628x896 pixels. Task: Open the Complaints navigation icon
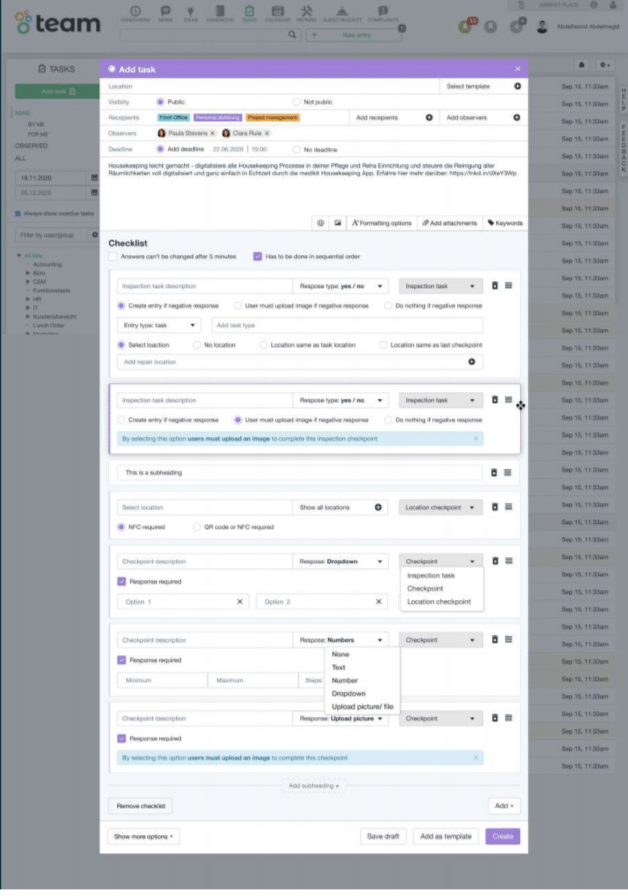tap(383, 14)
